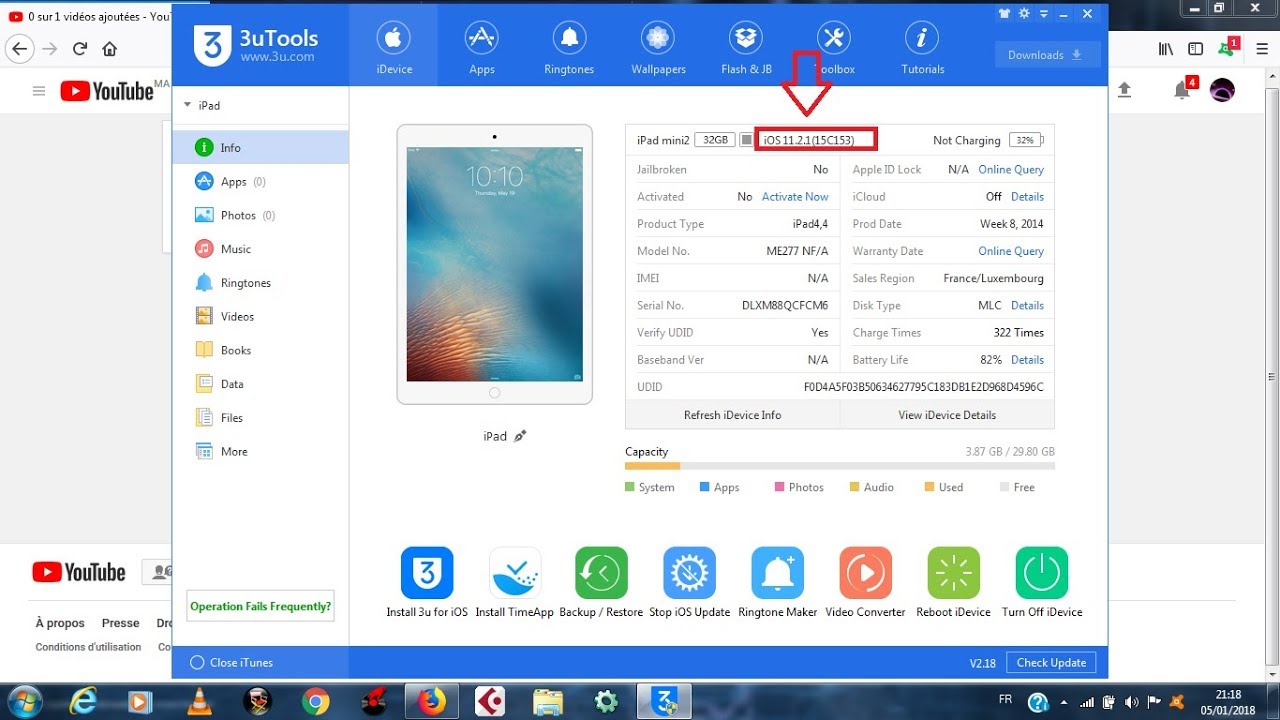Switch to the Apps tab in top bar

(x=482, y=46)
